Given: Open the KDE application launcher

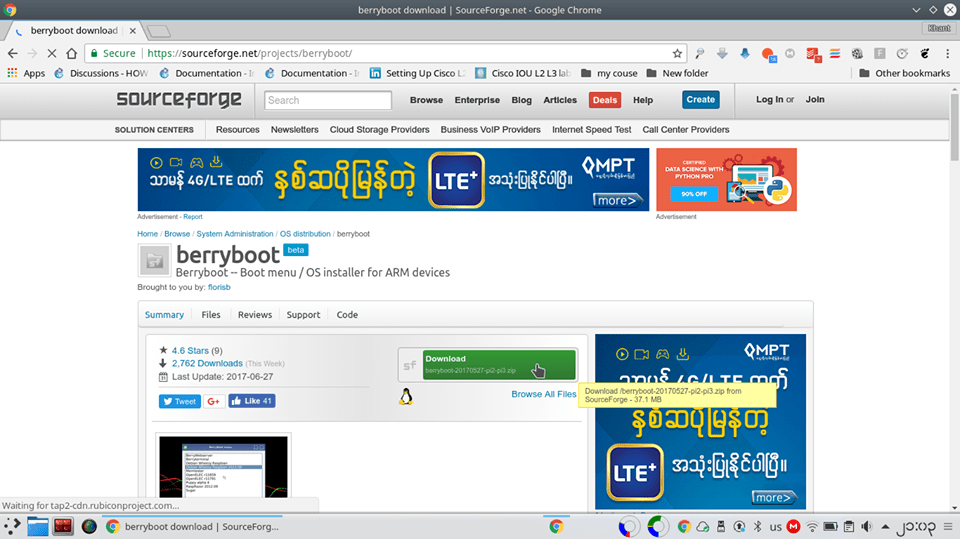Looking at the screenshot, I should point(12,526).
